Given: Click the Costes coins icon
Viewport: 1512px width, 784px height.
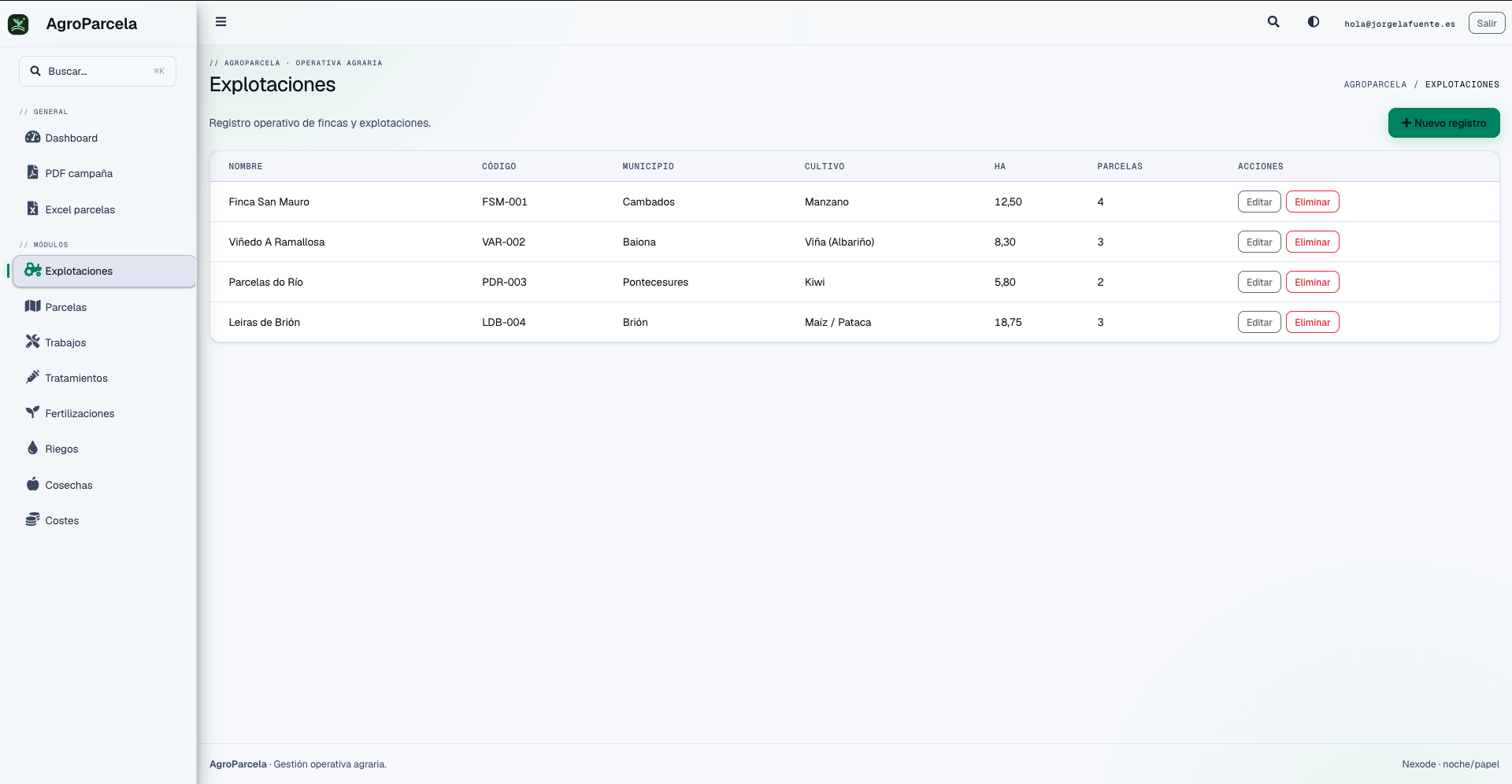Looking at the screenshot, I should coord(32,520).
